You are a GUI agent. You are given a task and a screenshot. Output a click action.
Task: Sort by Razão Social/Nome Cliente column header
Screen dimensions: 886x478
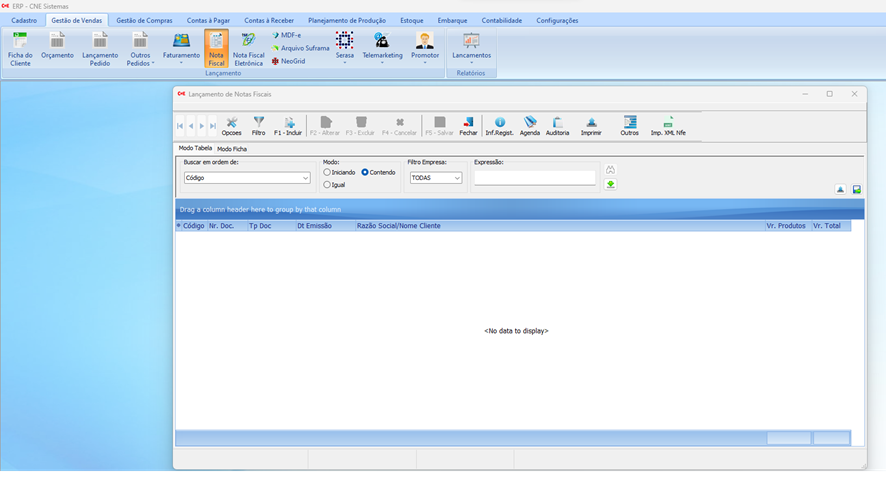(x=399, y=226)
